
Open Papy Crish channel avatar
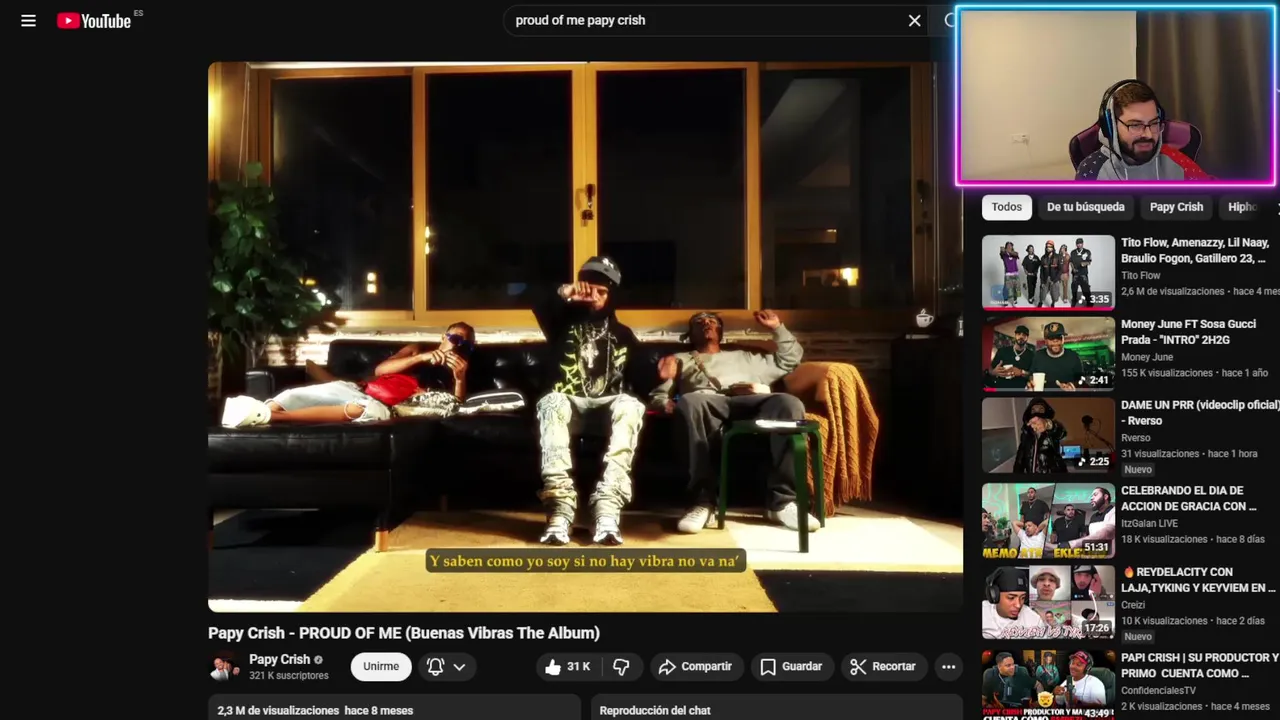click(224, 667)
